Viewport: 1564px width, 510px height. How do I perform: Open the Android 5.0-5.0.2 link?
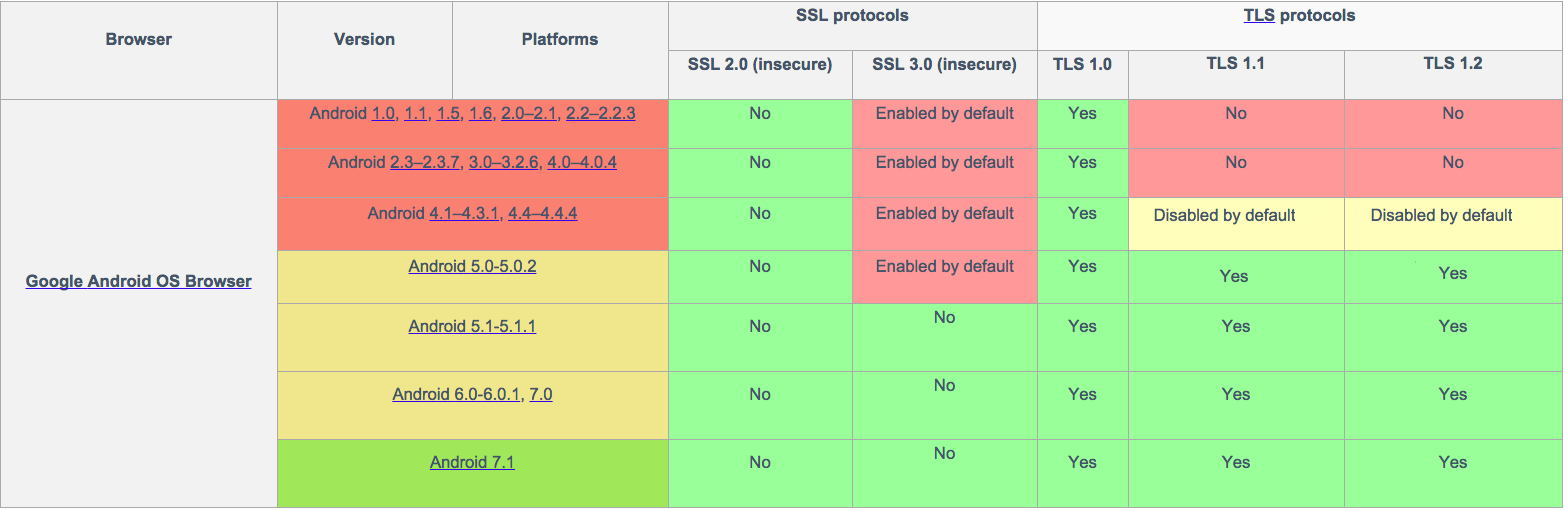pyautogui.click(x=472, y=266)
